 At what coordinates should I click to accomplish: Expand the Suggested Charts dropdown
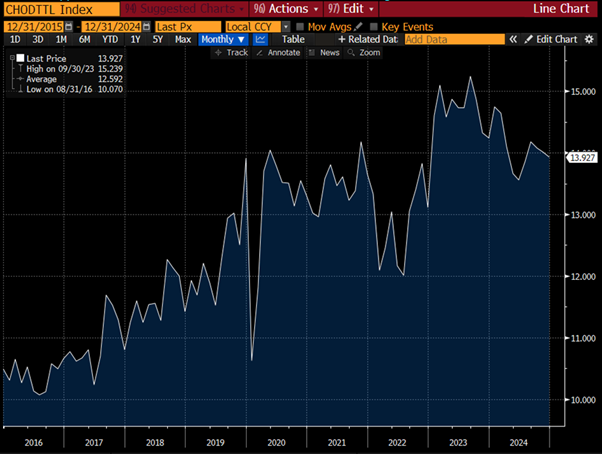click(x=243, y=8)
